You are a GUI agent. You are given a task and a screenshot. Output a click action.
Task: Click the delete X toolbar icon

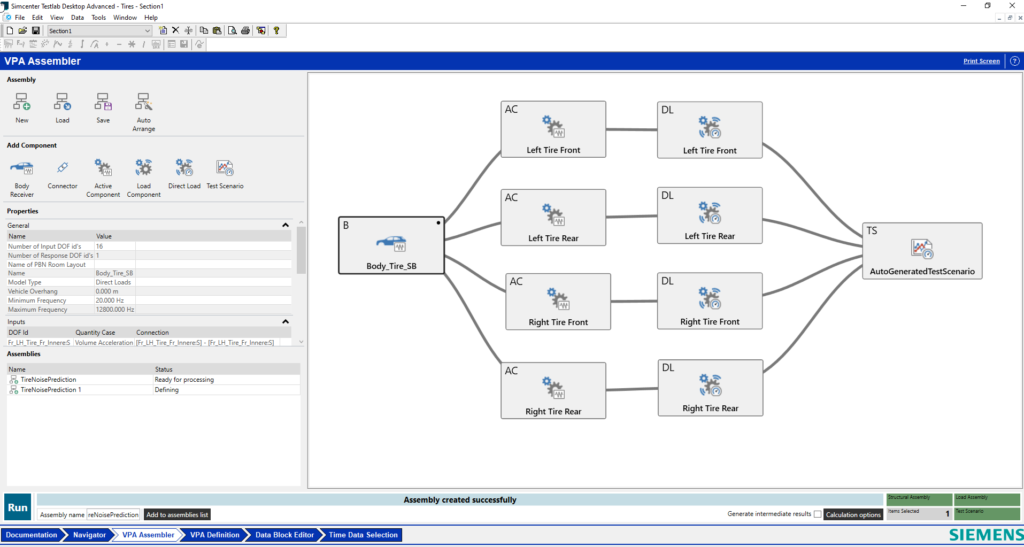(175, 30)
